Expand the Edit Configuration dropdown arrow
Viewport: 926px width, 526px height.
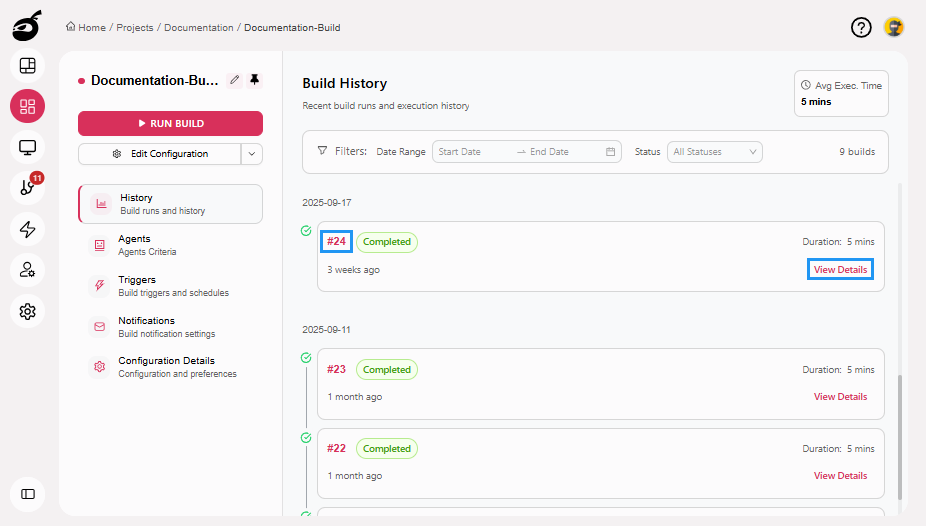pos(252,154)
